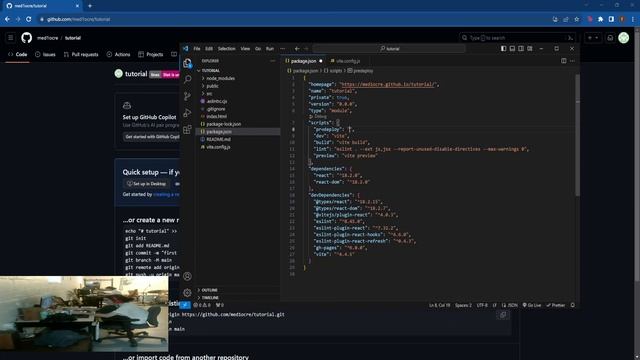Toggle the primary side bar in VS Code
This screenshot has height=360, width=640.
[x=504, y=49]
